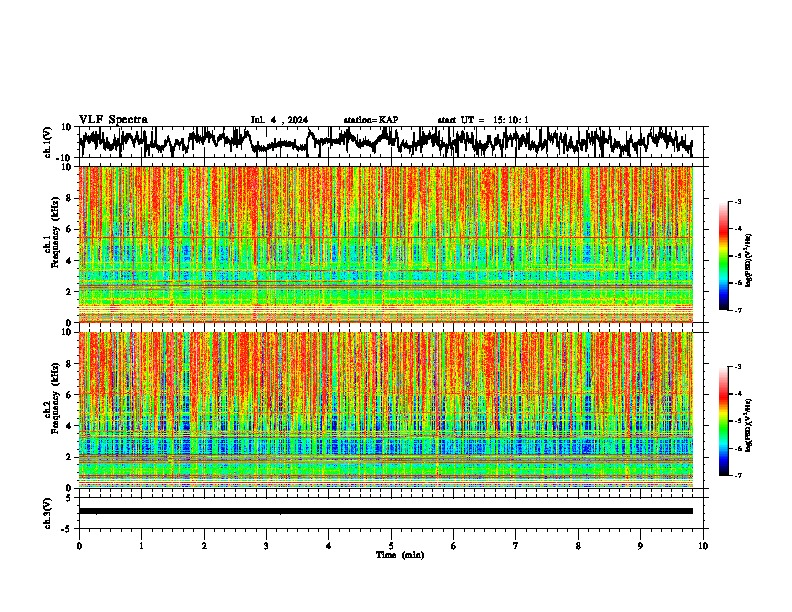Click the "-7" label on ch.2 colorbar
The height and width of the screenshot is (612, 792).
pyautogui.click(x=737, y=475)
